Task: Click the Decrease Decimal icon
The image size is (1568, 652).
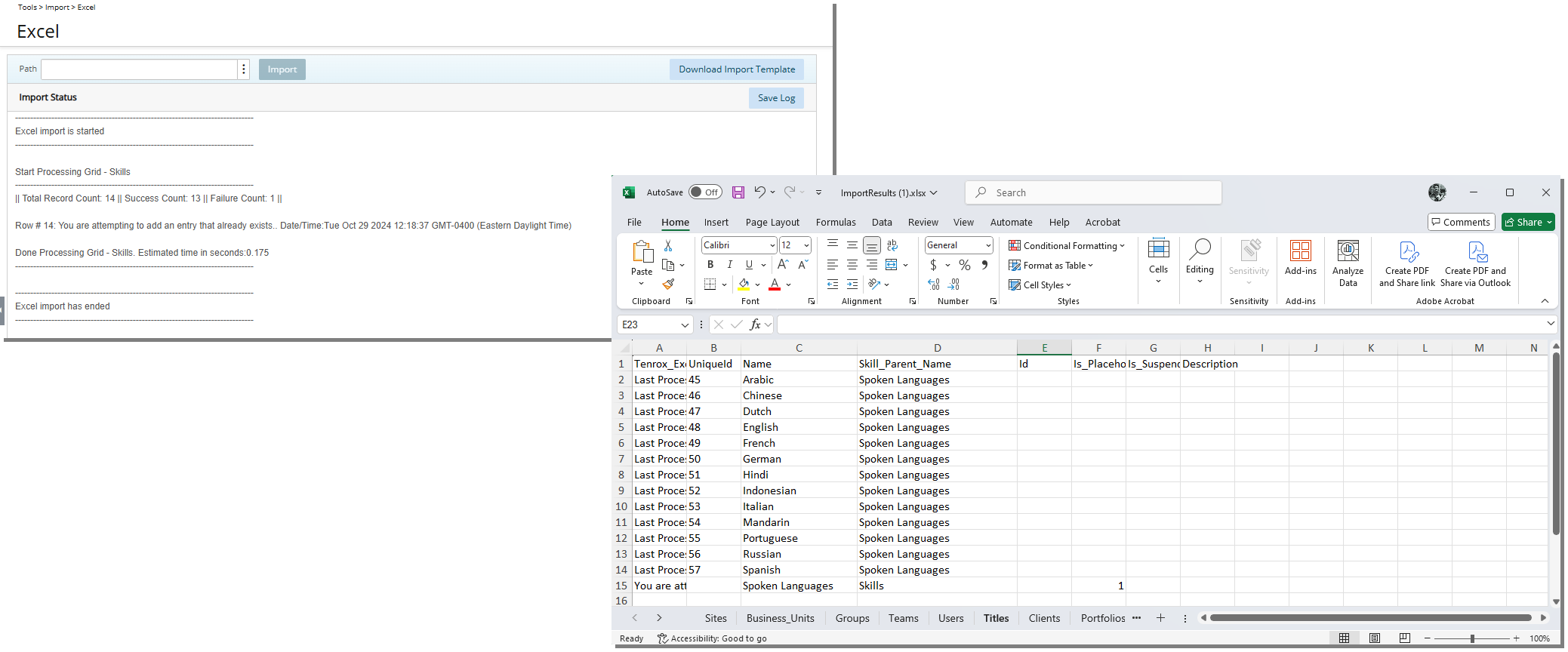Action: point(954,284)
